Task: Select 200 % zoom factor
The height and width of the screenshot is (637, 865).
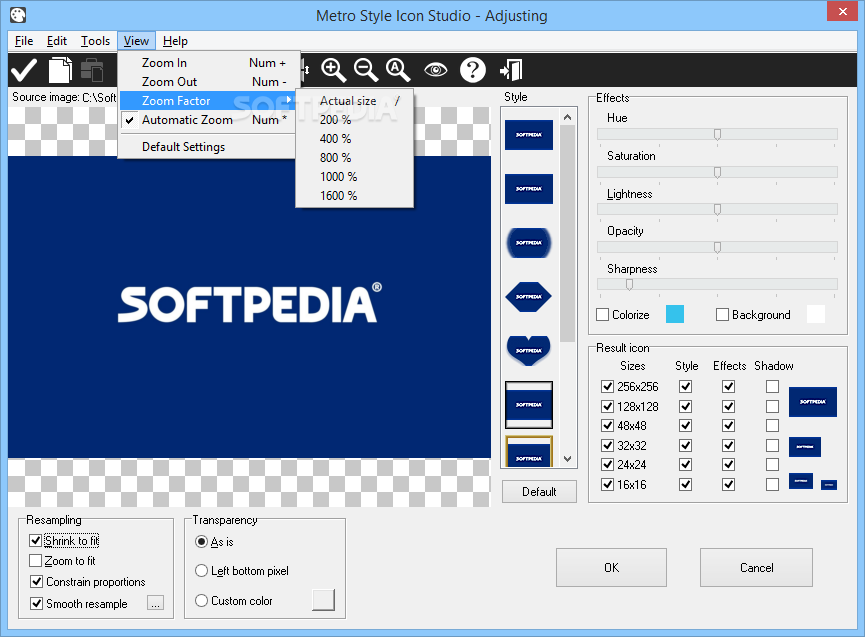Action: point(355,120)
